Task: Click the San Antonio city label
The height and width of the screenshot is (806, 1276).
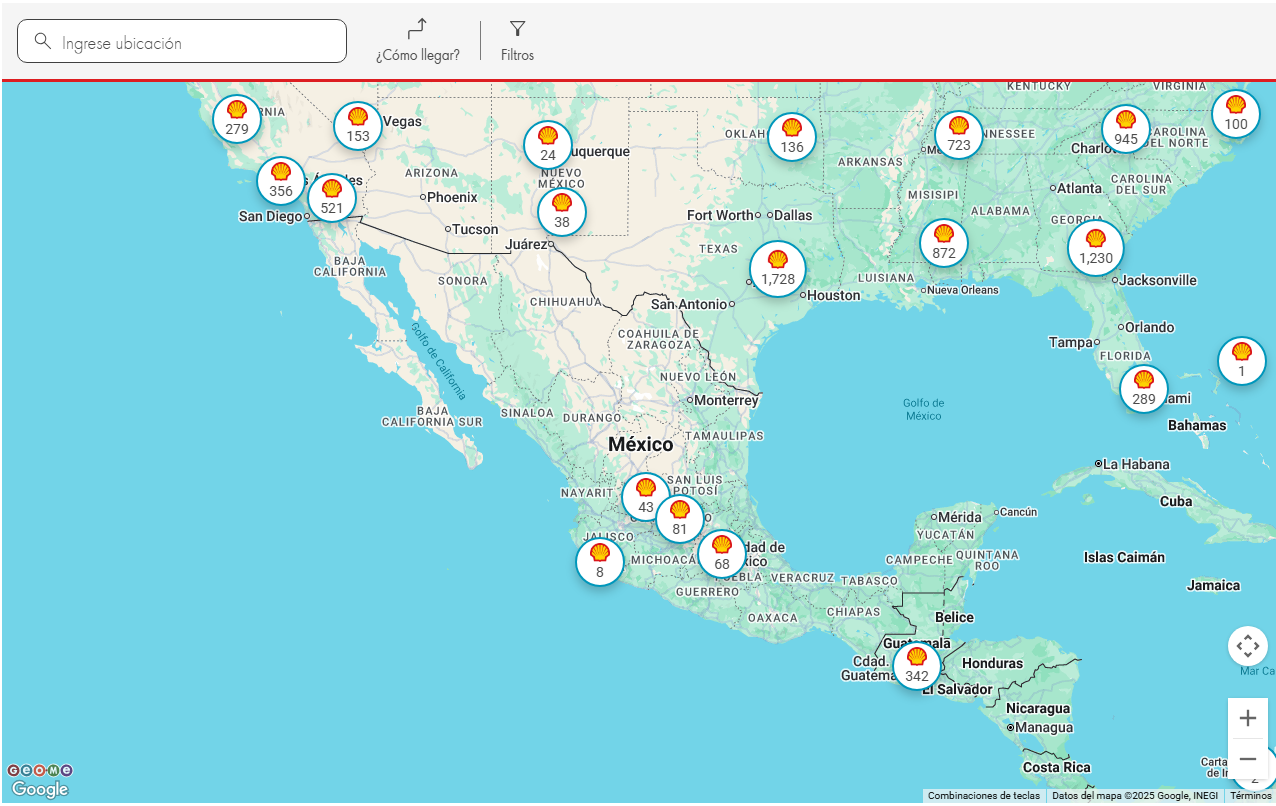Action: 688,304
